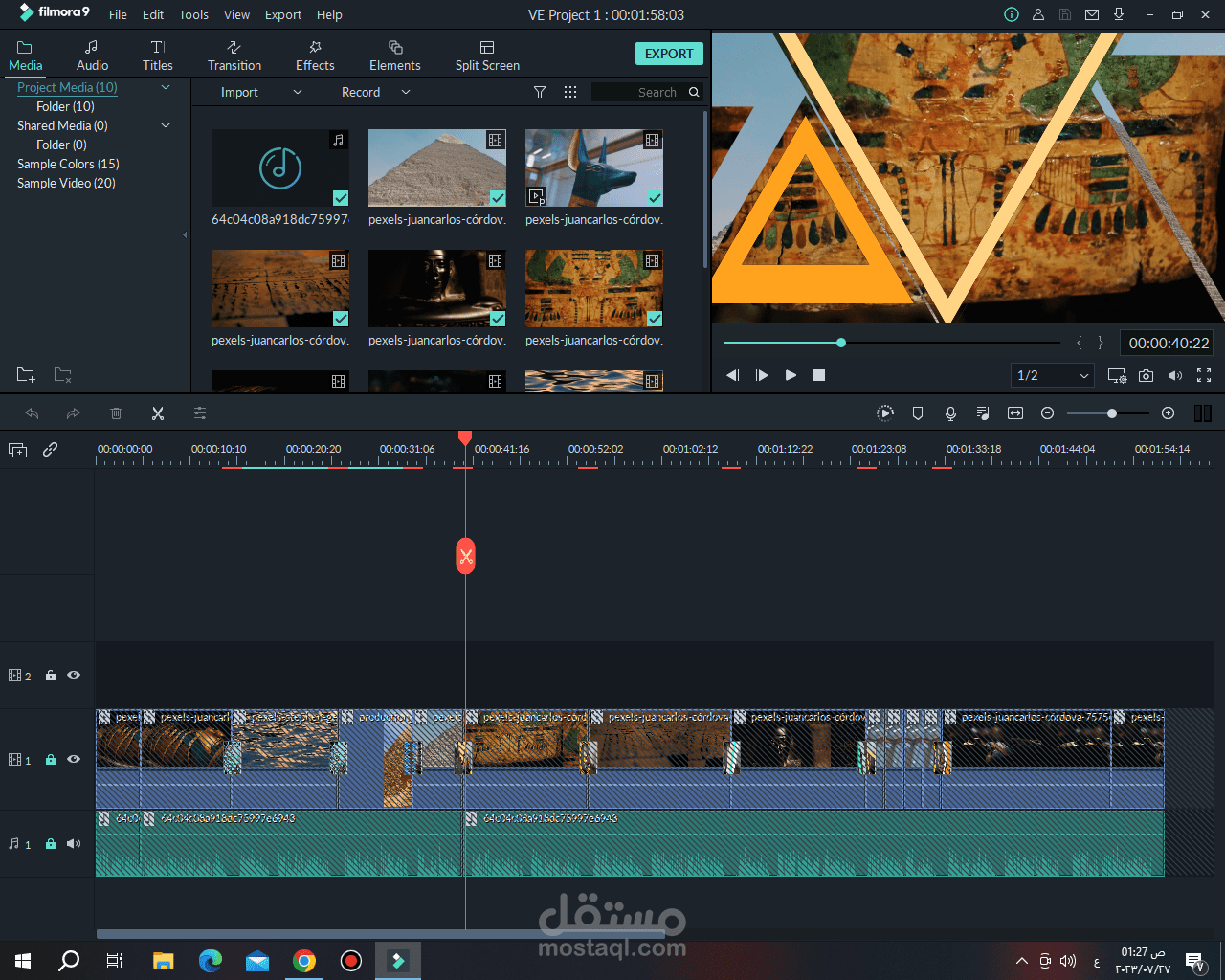This screenshot has height=980, width=1225.
Task: Click the snapshot camera icon
Action: point(1147,375)
